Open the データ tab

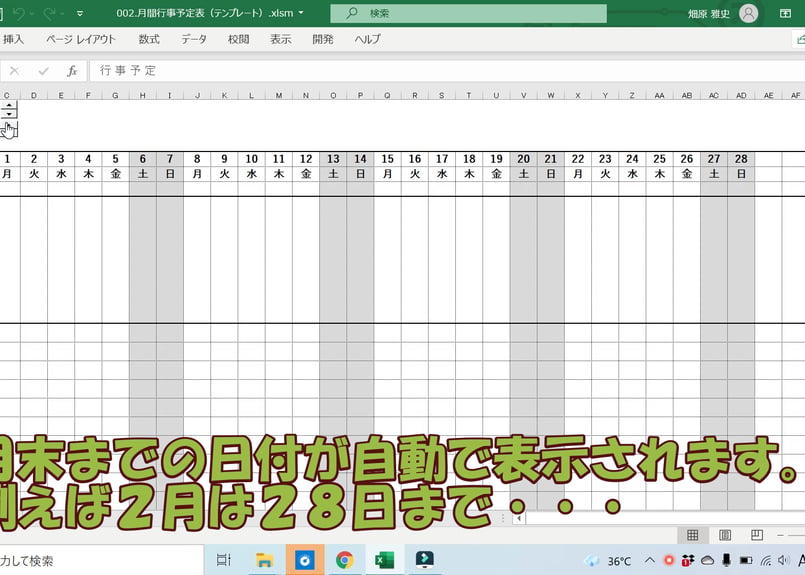click(x=194, y=40)
